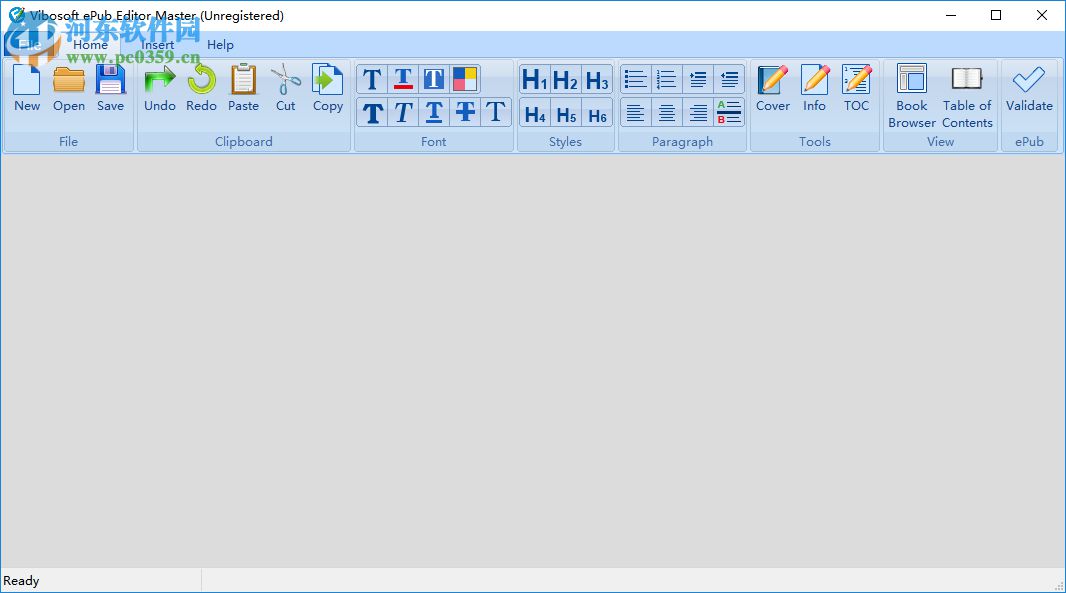Apply Heading 1 style
The width and height of the screenshot is (1066, 593).
(534, 78)
